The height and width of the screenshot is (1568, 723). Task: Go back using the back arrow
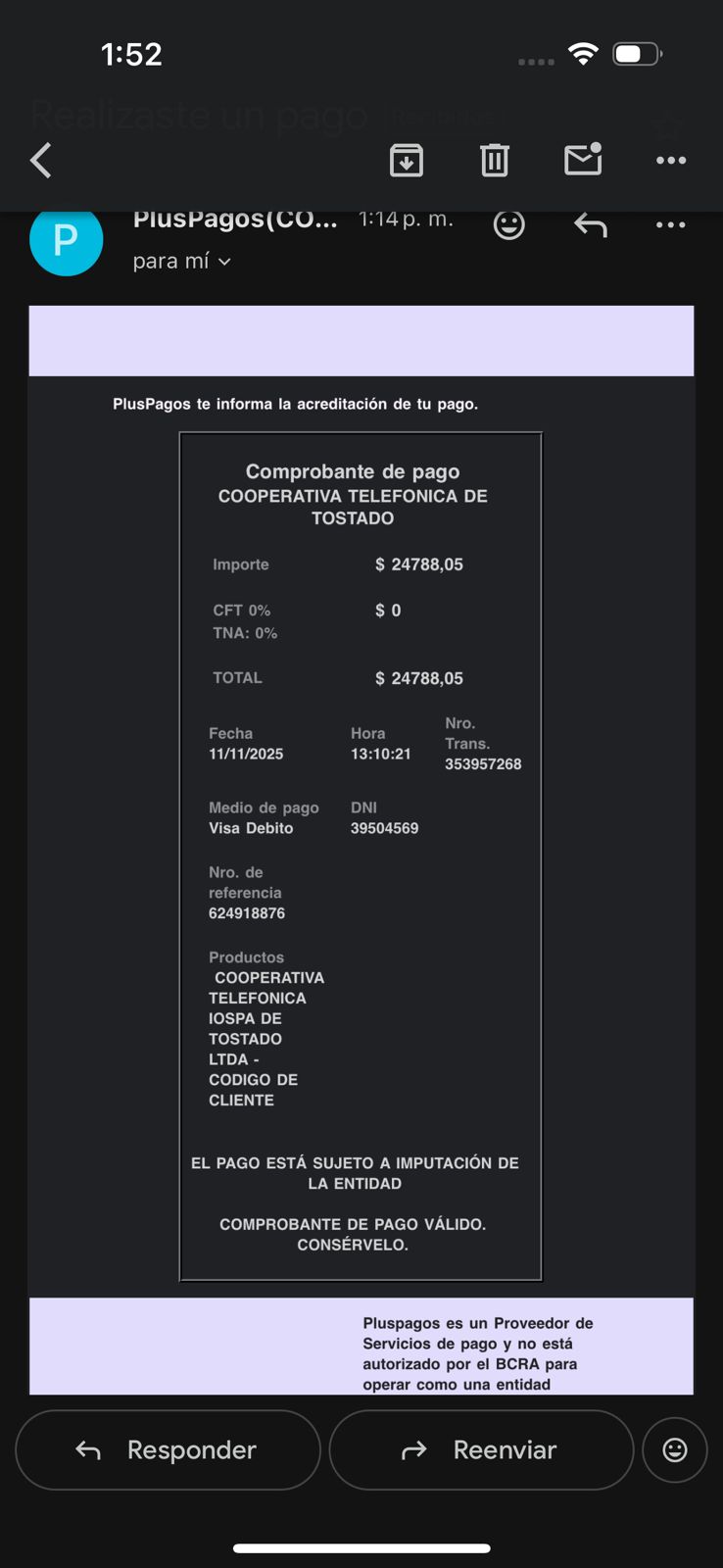(x=41, y=160)
